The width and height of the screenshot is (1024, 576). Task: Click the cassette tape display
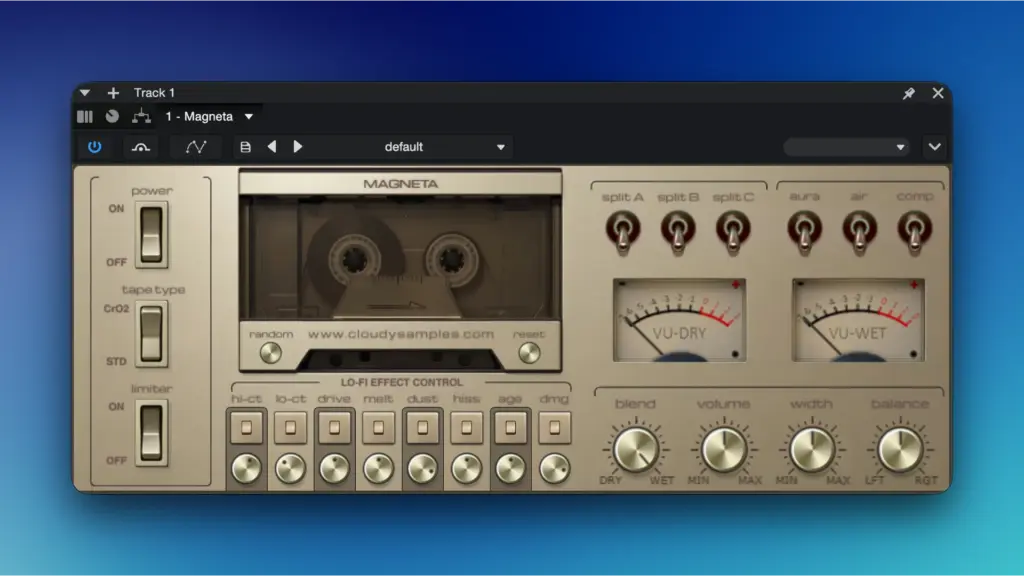[400, 258]
